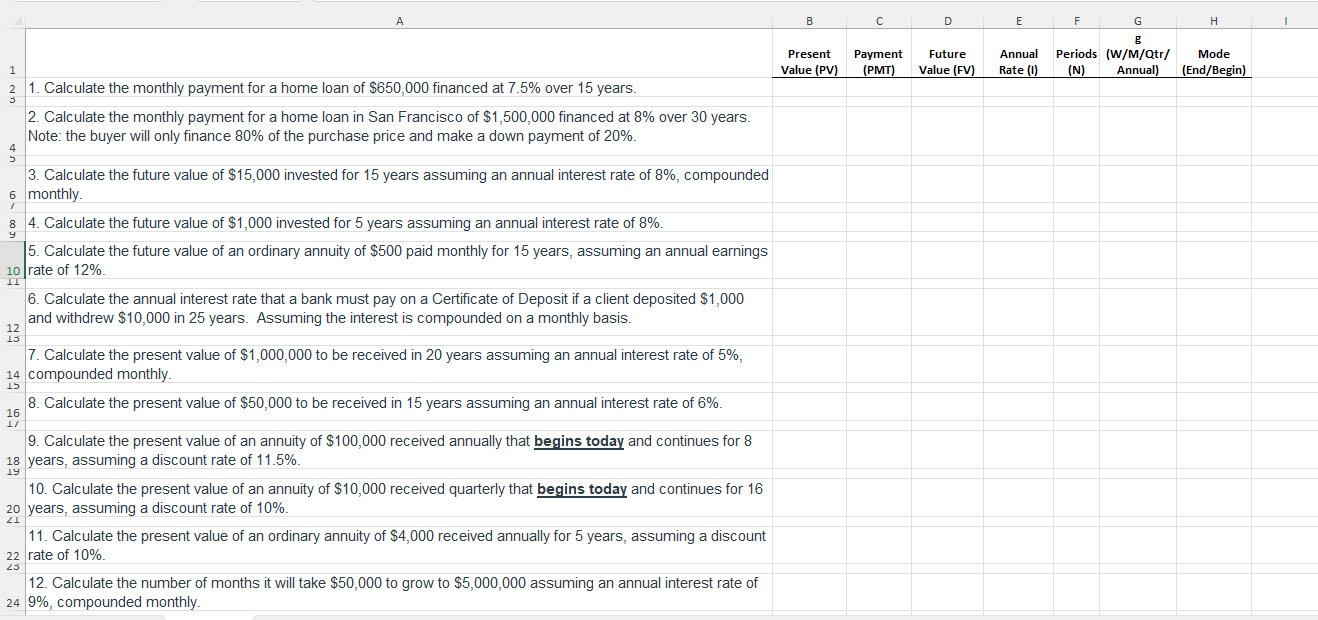Image resolution: width=1318 pixels, height=620 pixels.
Task: Select the San Francisco home loan question cell
Action: point(399,126)
